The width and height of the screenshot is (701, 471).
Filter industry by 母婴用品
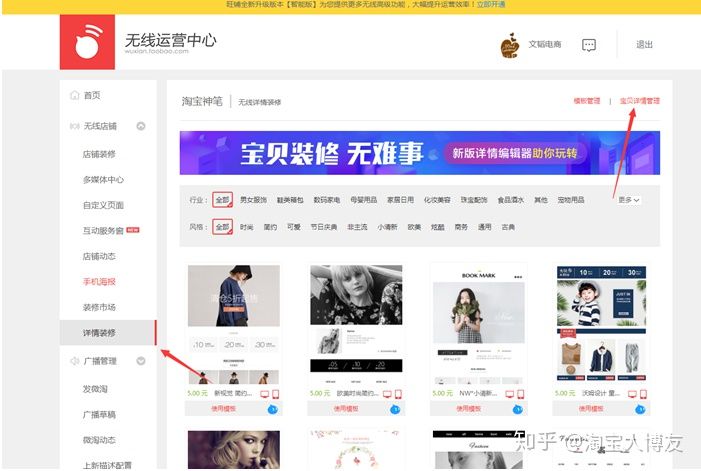363,200
